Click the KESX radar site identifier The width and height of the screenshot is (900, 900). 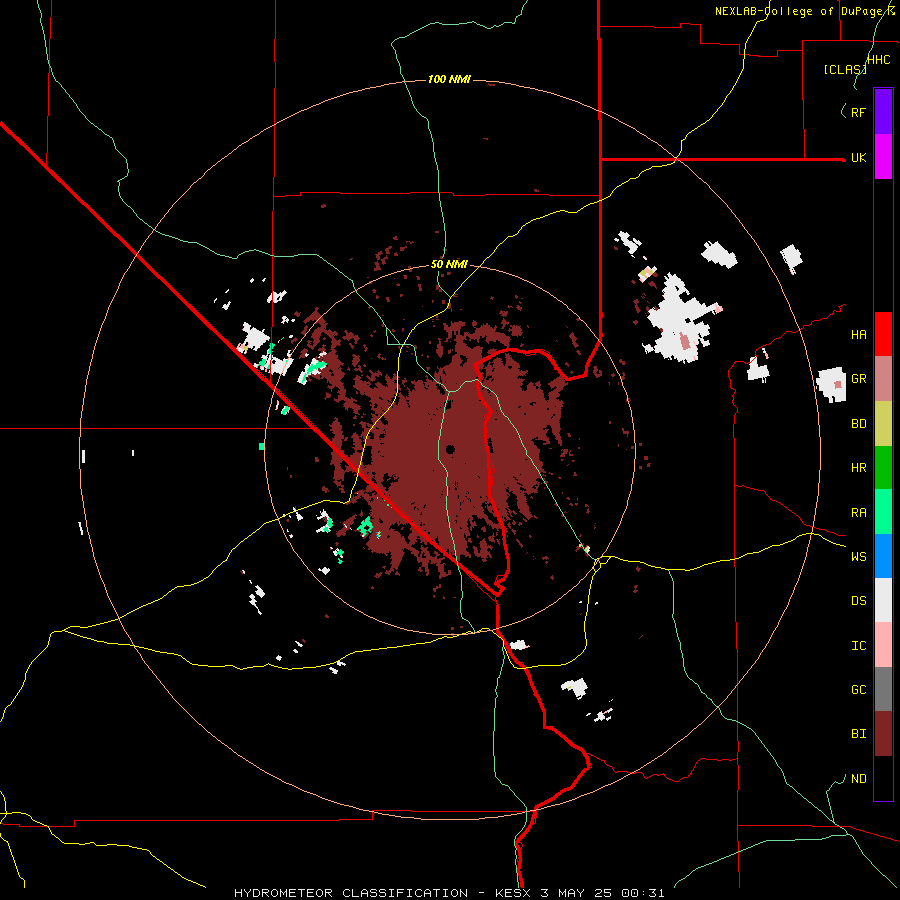pos(513,893)
